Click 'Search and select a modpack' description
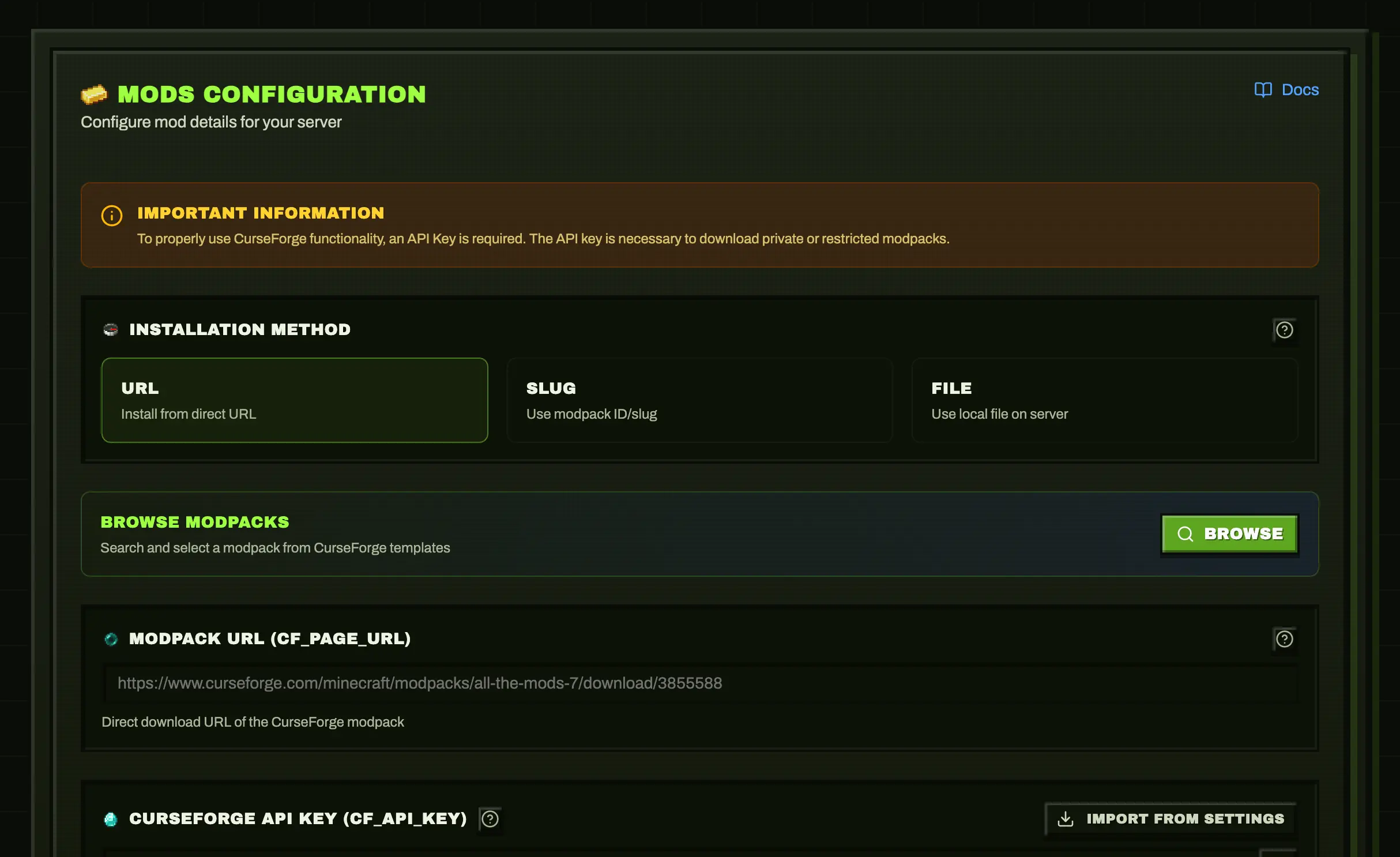The height and width of the screenshot is (857, 1400). pos(275,548)
